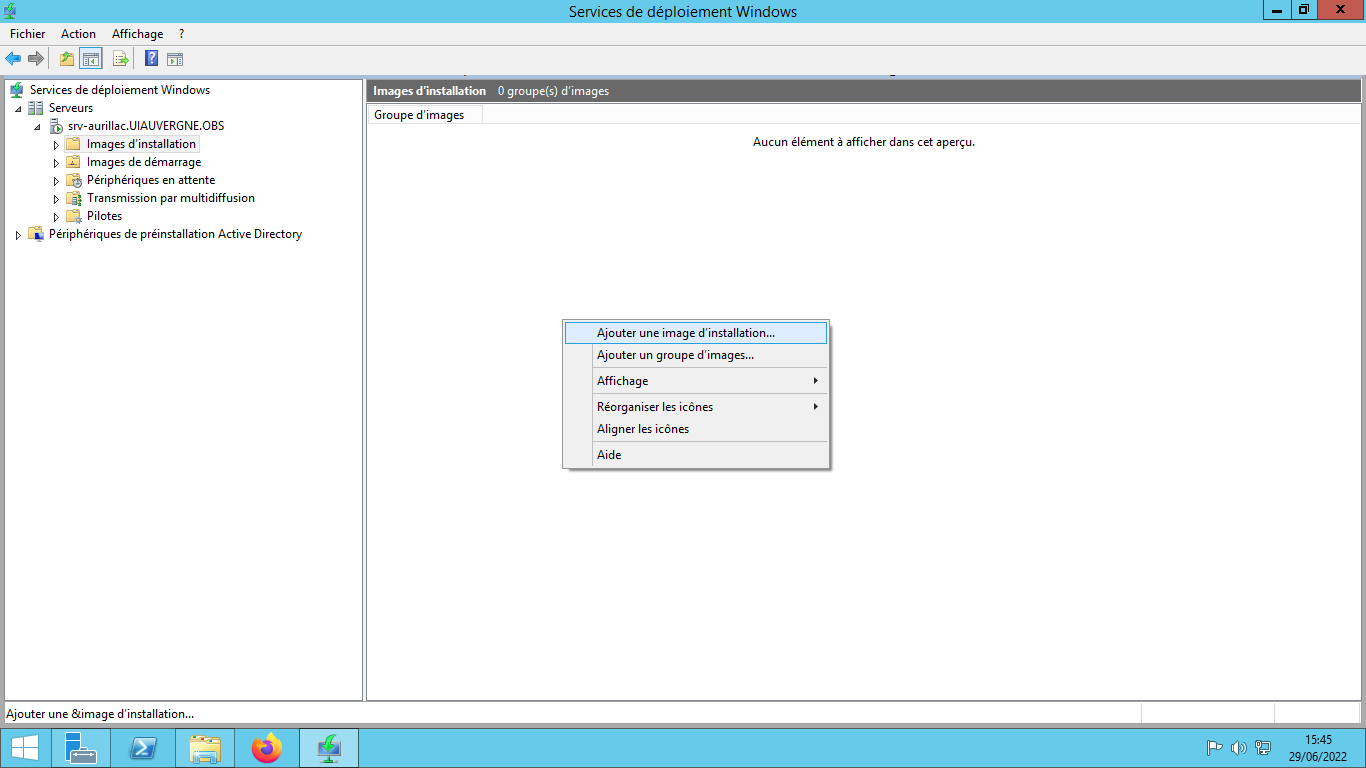Click the blue Back arrow in toolbar

tap(13, 59)
